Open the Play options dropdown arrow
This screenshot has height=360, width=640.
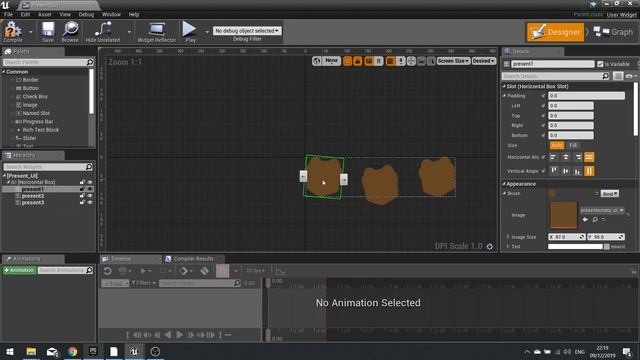tap(207, 32)
